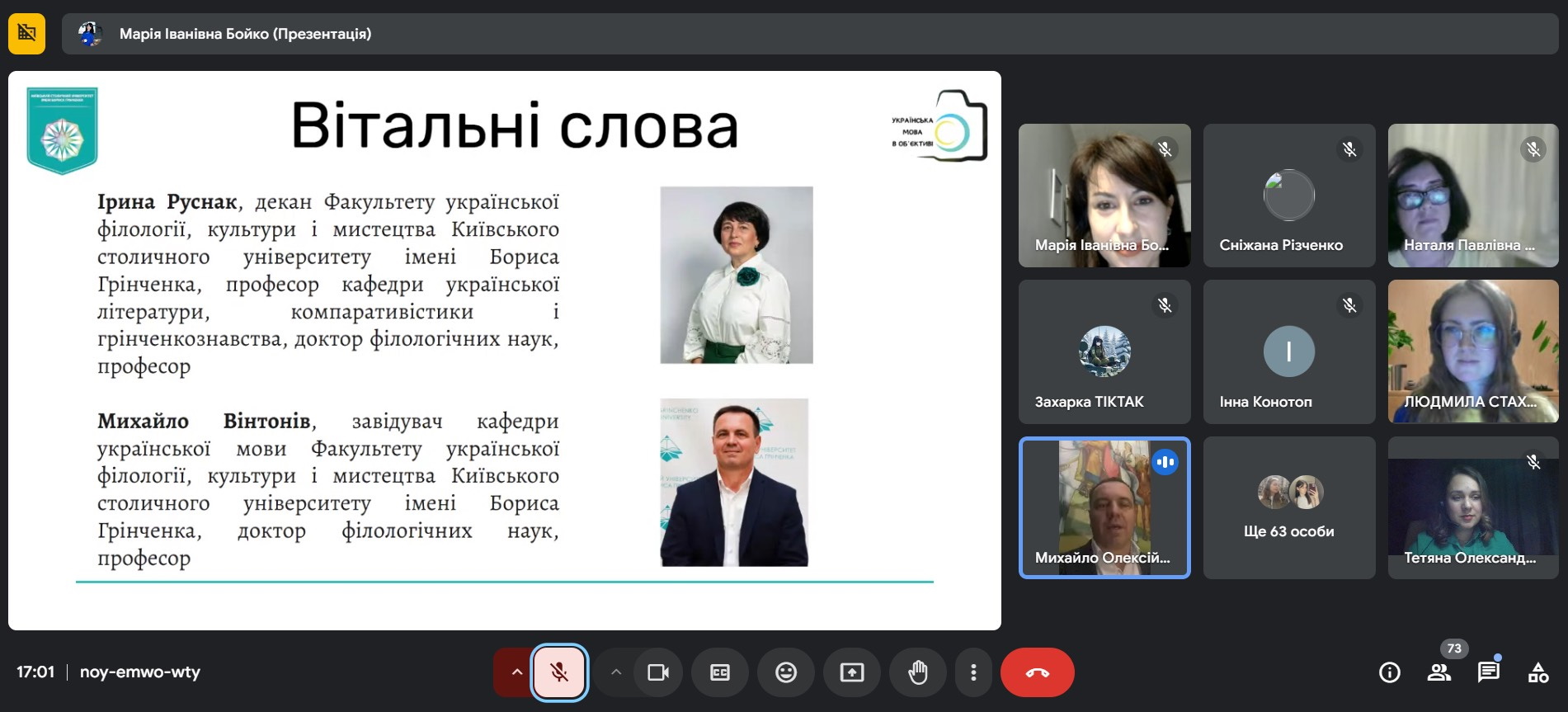1568x712 pixels.
Task: Click the presentation-off icon at top left
Action: tap(26, 34)
